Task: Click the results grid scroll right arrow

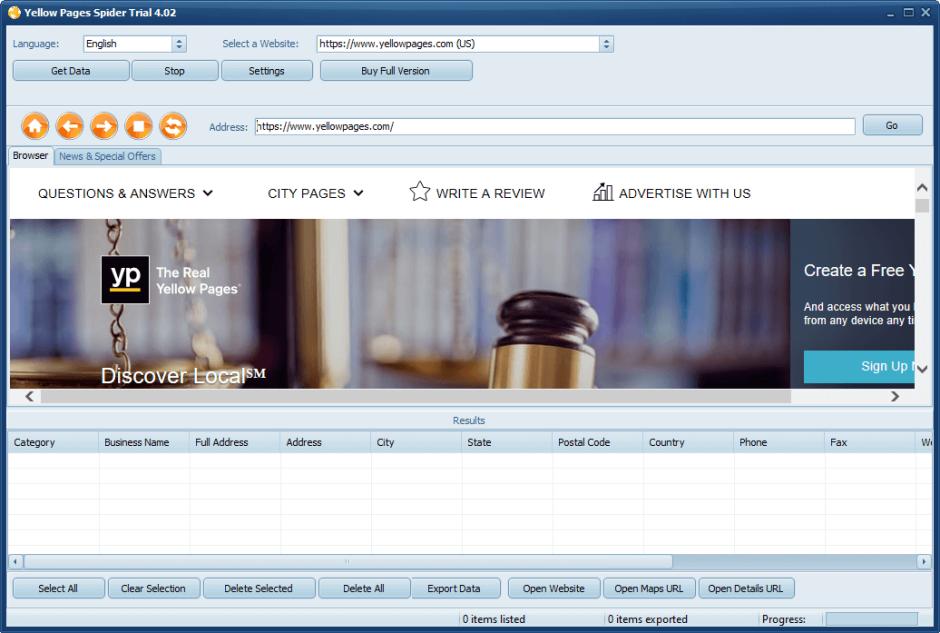Action: (924, 562)
